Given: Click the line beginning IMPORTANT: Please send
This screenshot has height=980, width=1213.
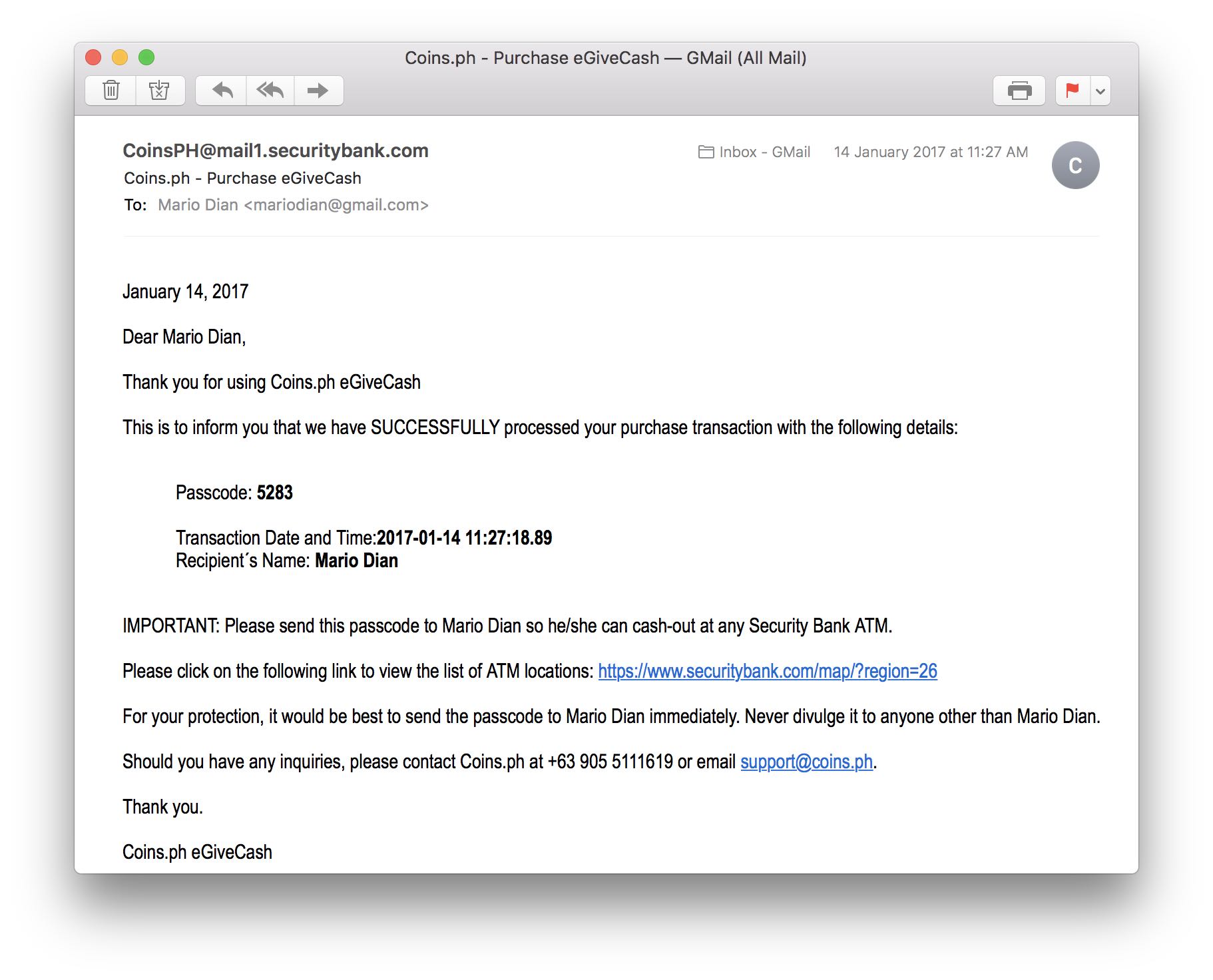Looking at the screenshot, I should tap(507, 626).
